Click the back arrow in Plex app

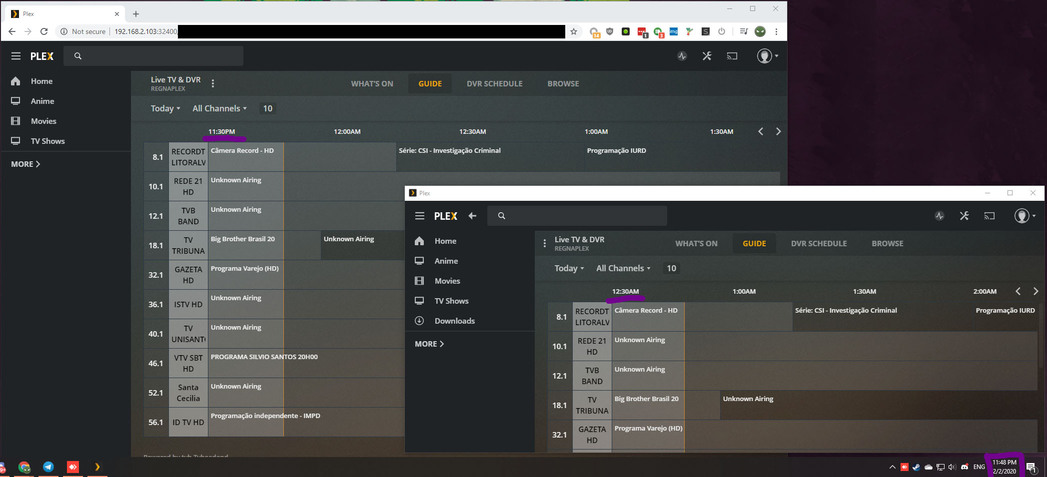click(472, 216)
